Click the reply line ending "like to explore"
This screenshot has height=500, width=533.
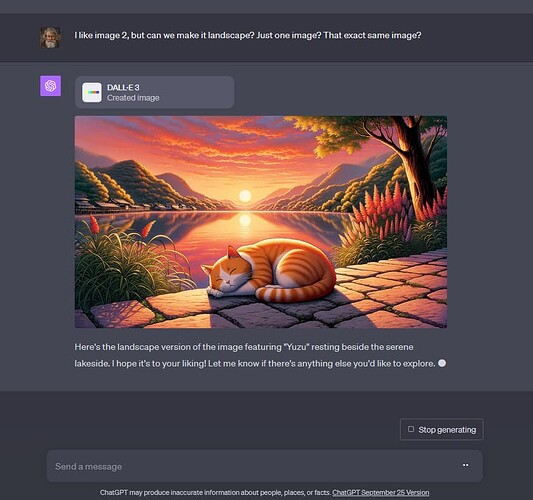coord(255,364)
